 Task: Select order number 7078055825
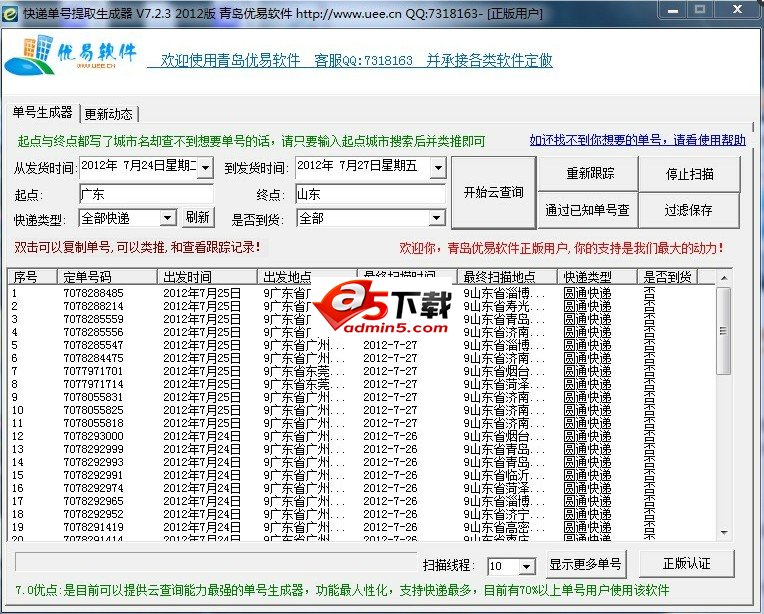94,410
